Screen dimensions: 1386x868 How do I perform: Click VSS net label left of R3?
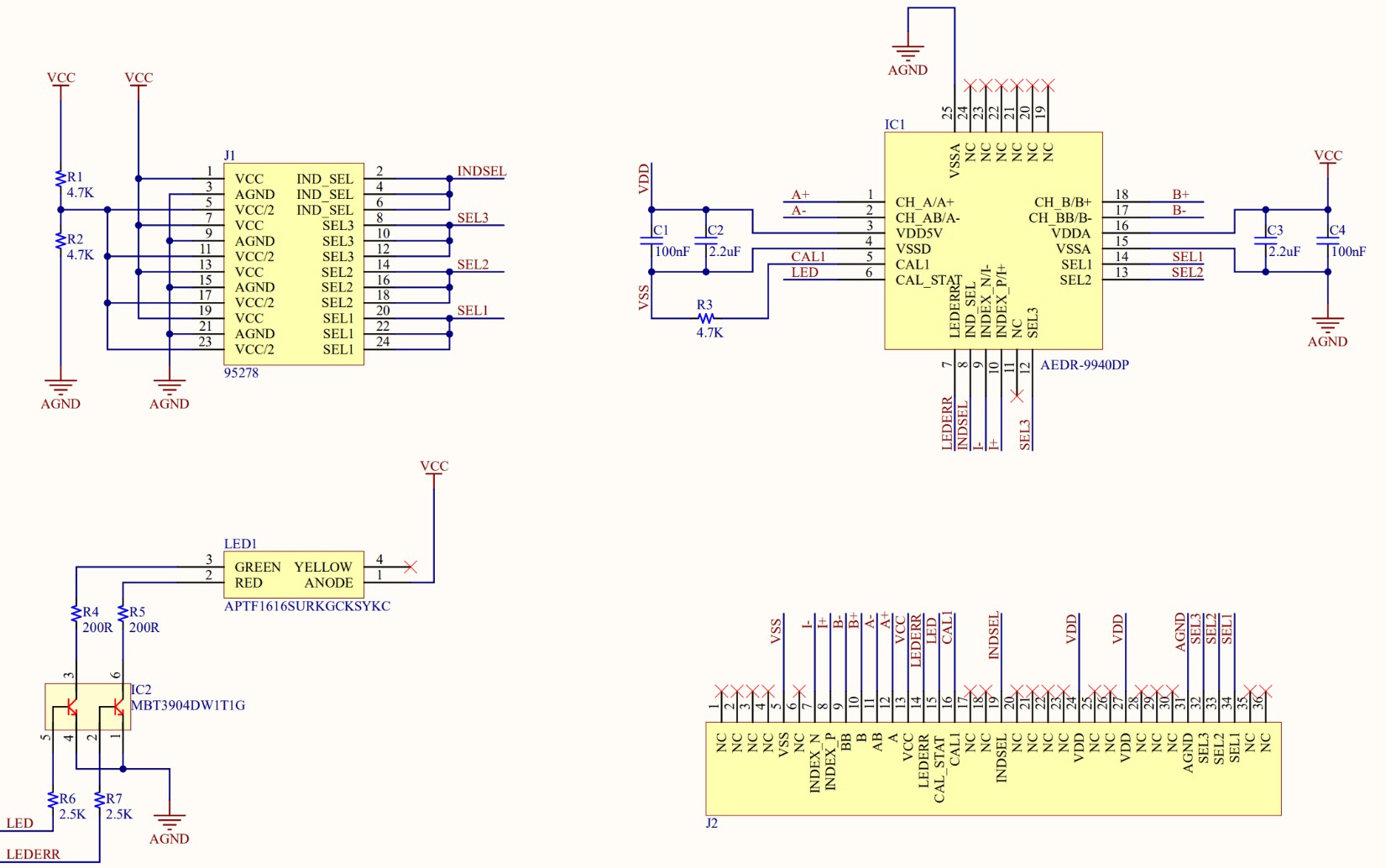coord(644,297)
